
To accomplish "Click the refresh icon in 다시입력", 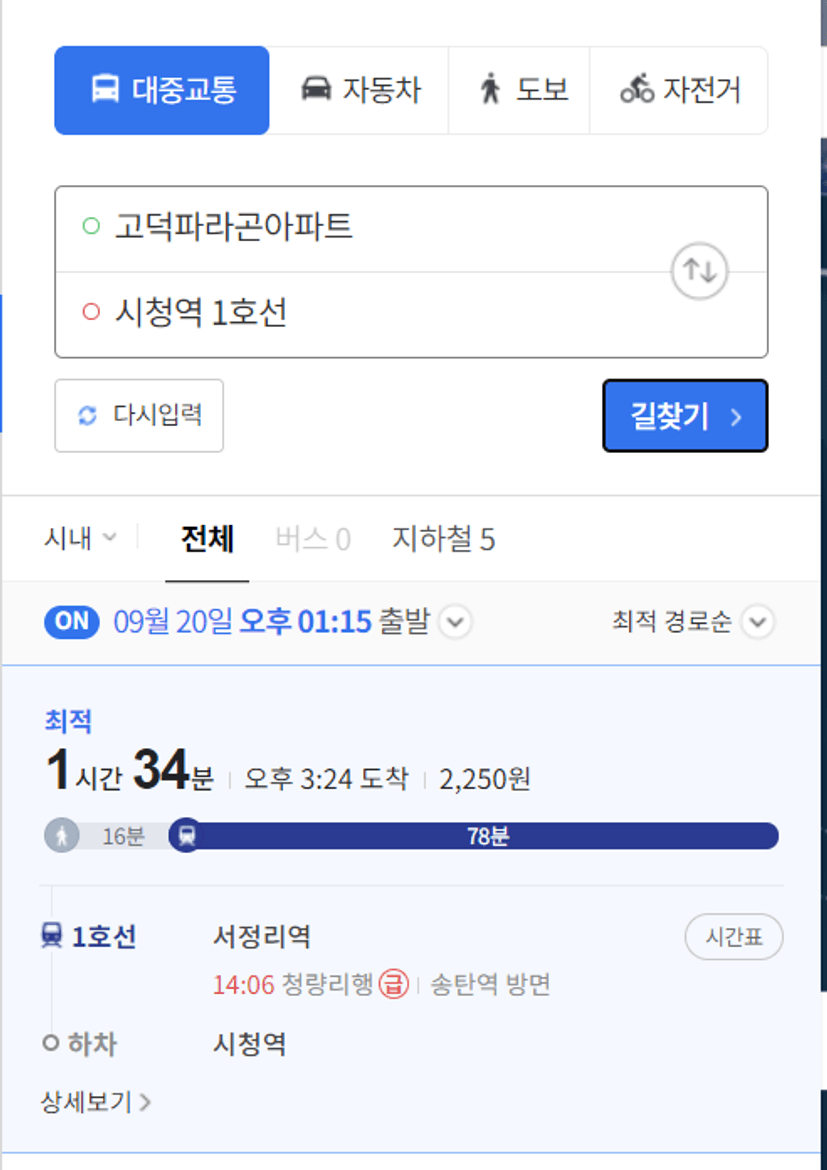I will (87, 416).
